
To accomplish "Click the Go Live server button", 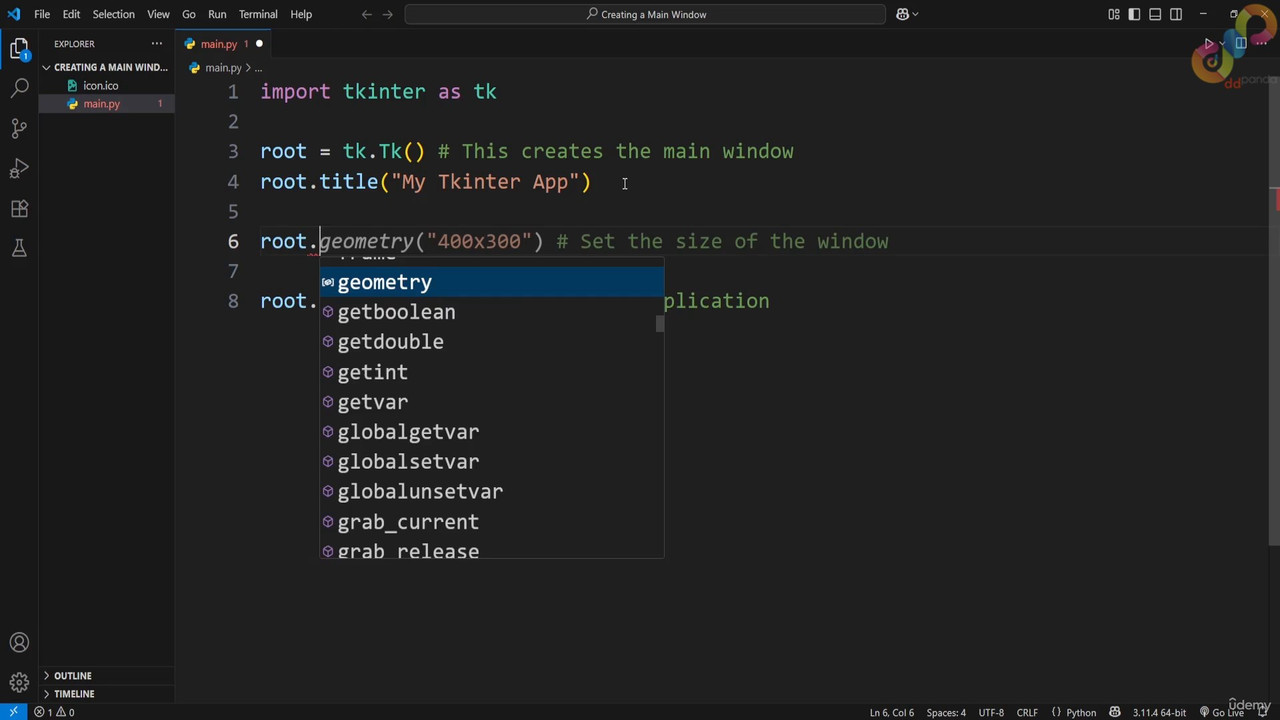I will tap(1220, 712).
